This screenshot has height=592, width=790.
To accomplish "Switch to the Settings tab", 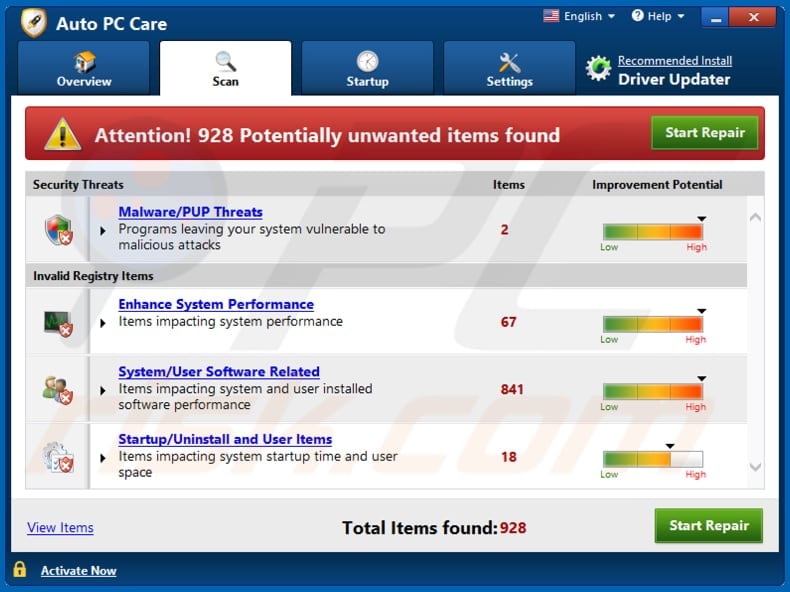I will click(x=509, y=68).
